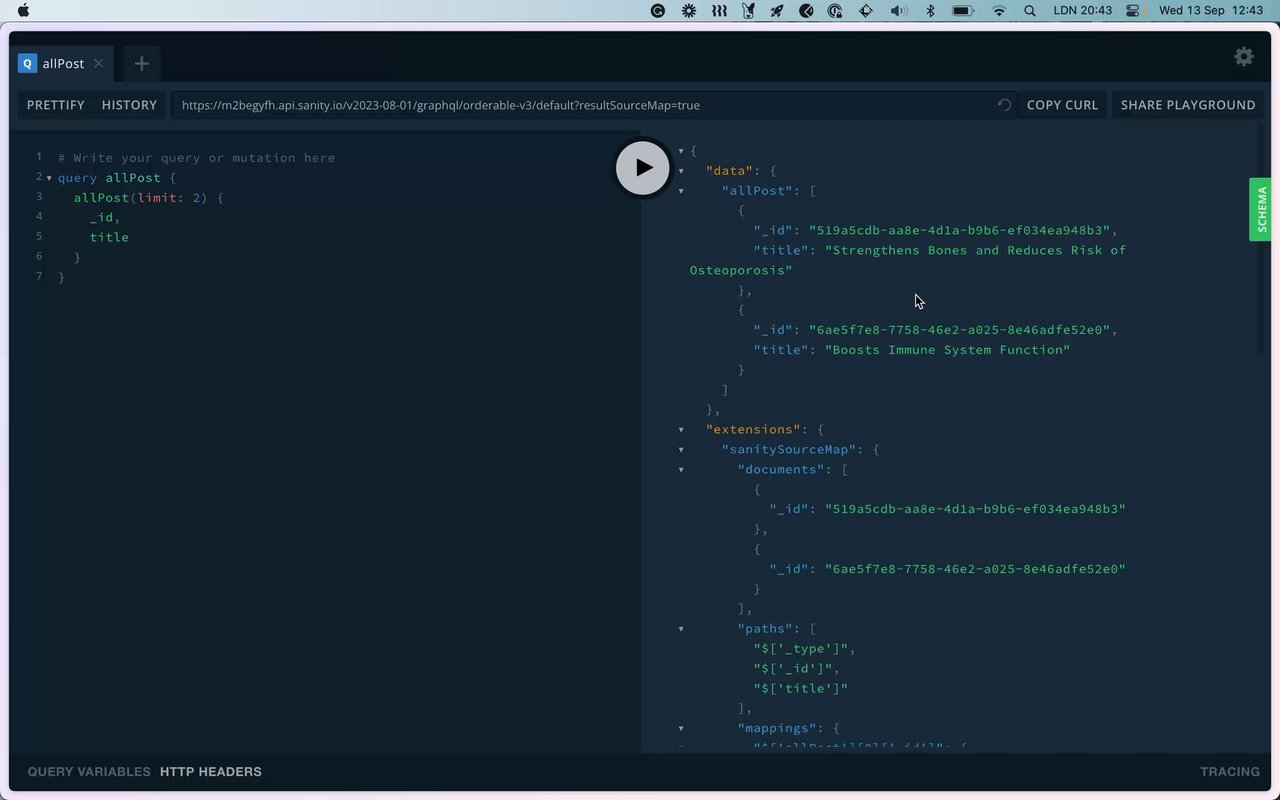
Task: Fold the query allPost block in editor
Action: (x=49, y=178)
